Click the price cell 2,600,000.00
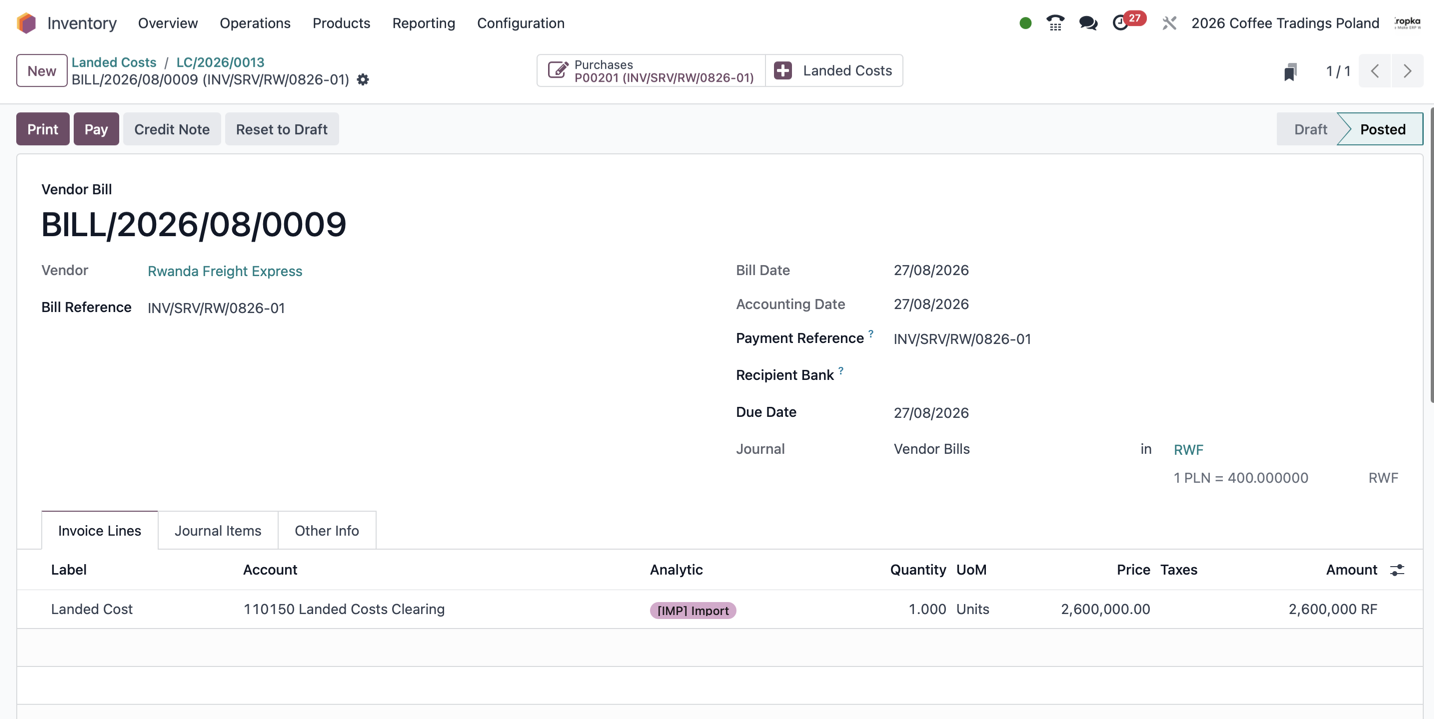 [x=1105, y=609]
